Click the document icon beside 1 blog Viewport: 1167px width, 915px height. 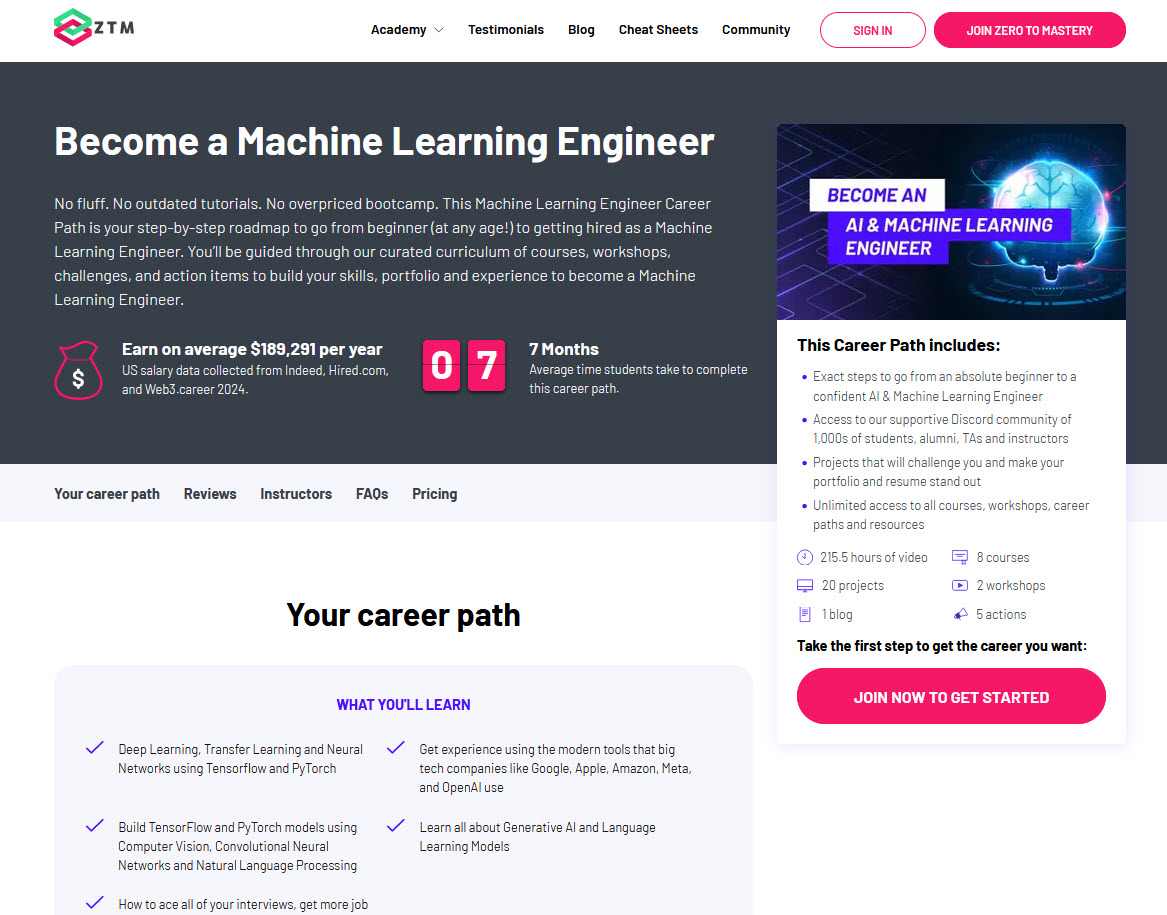click(805, 614)
